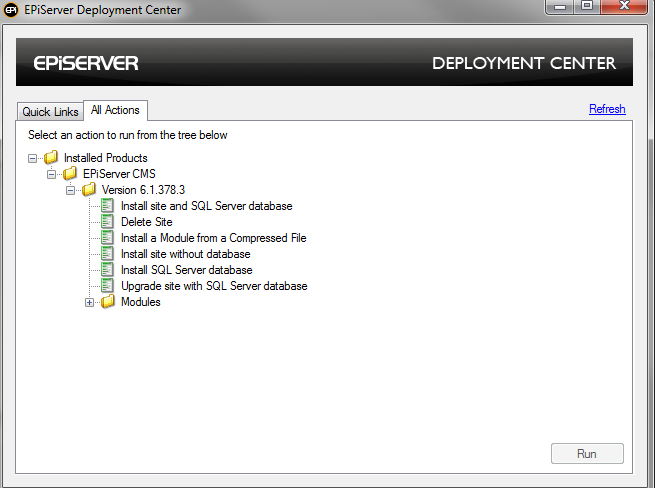Screen dimensions: 655x488
Task: Select the 'Modules' tree label
Action: [141, 302]
